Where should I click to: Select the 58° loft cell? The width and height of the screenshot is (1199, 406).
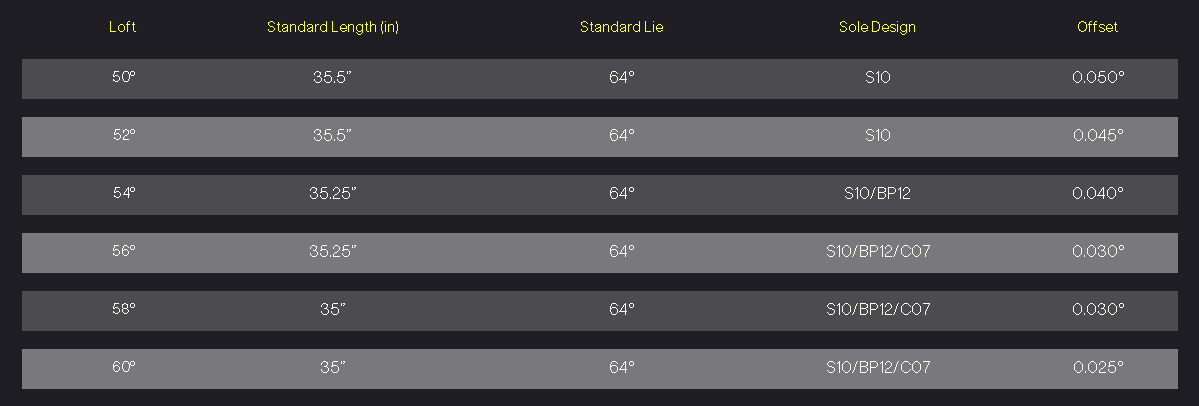tap(123, 309)
